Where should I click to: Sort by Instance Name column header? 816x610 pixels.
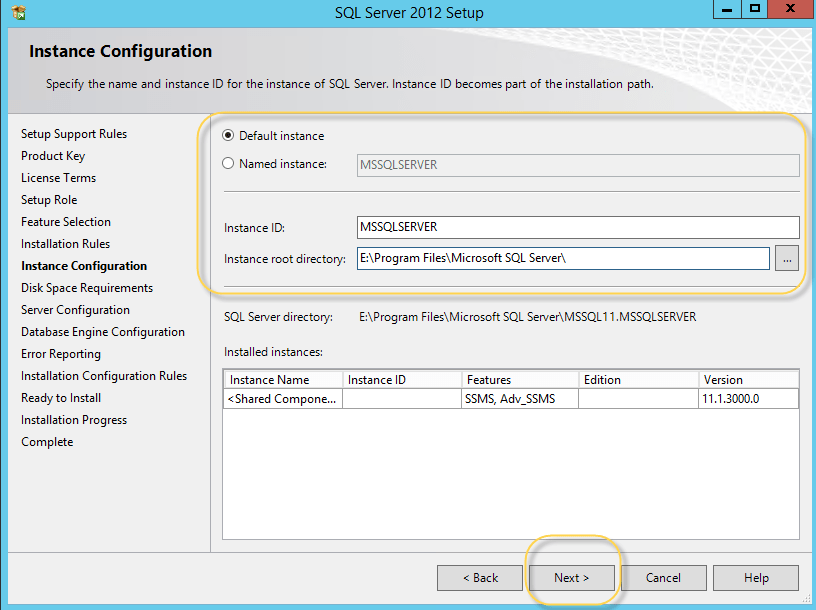(283, 380)
